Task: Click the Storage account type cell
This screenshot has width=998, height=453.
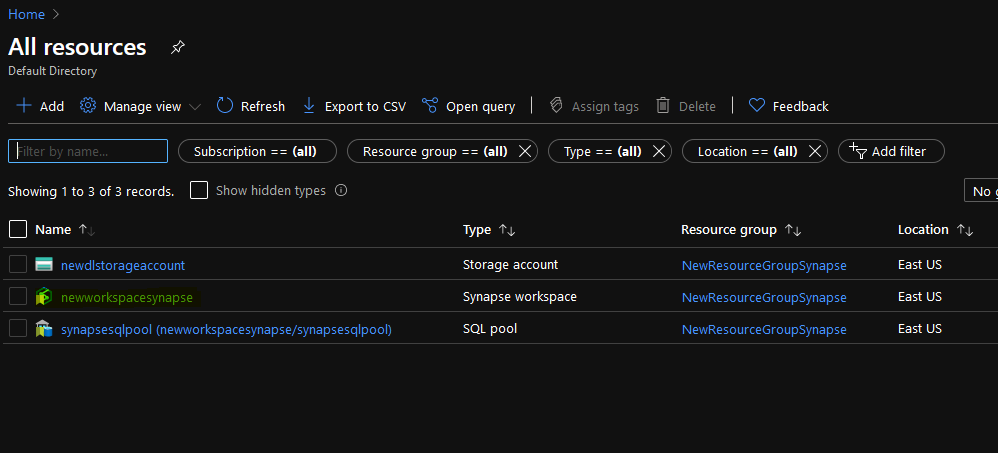Action: pos(510,264)
